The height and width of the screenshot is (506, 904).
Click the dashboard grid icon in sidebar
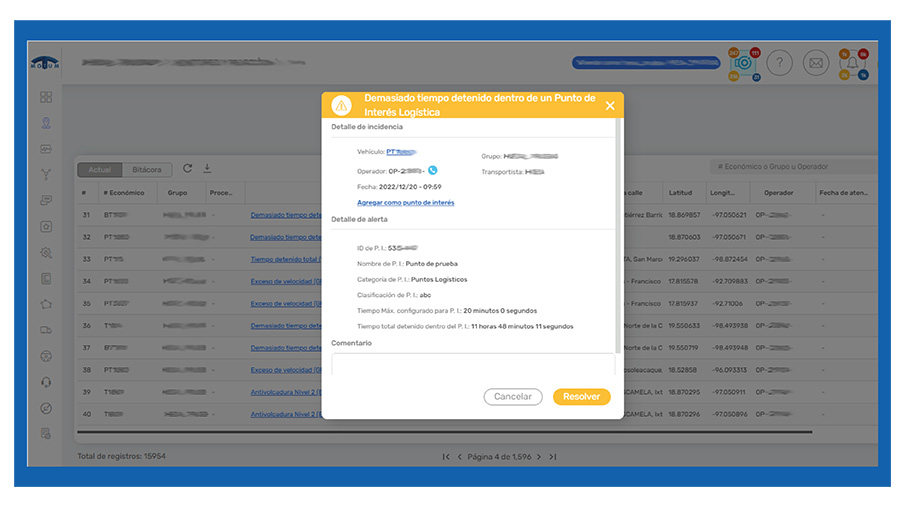[46, 97]
